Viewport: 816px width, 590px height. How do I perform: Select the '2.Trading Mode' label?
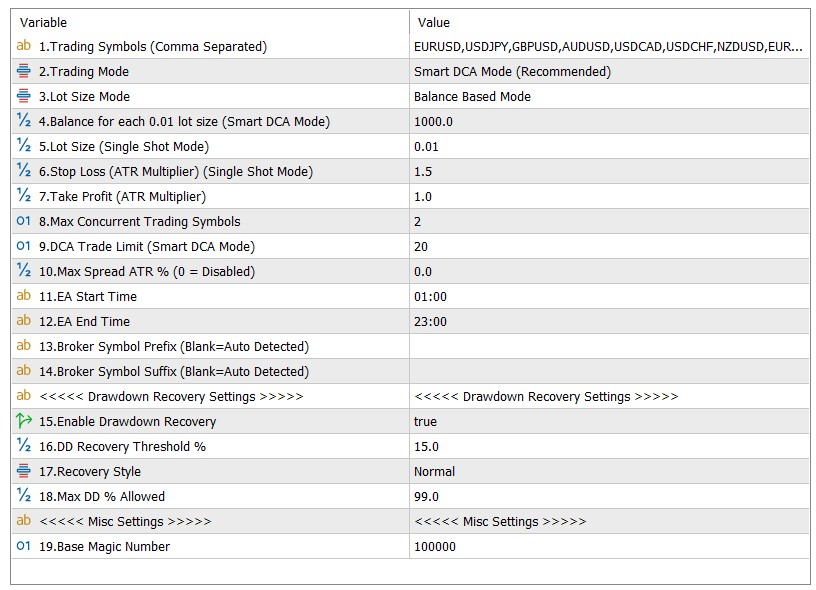(x=84, y=71)
